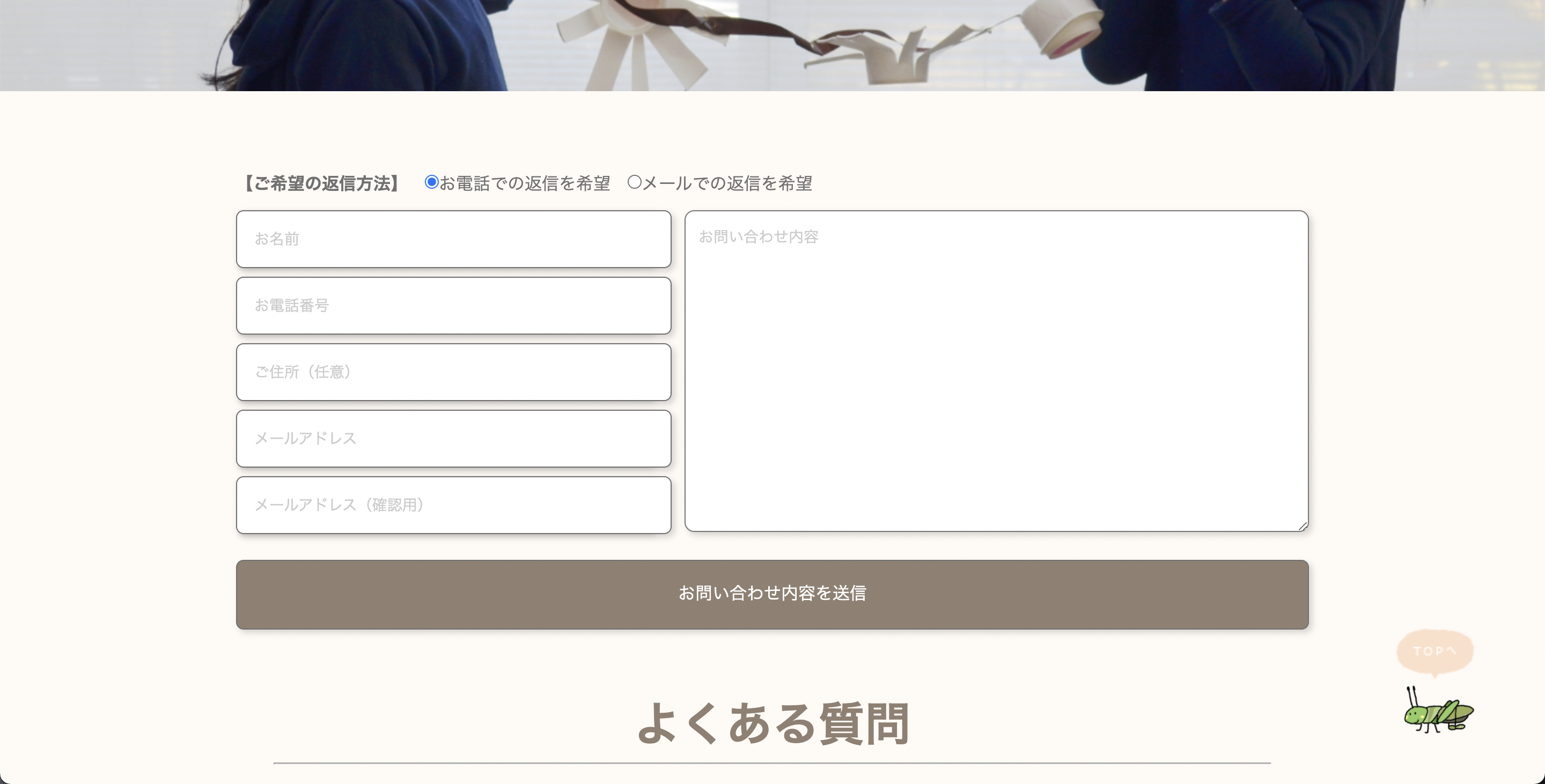The image size is (1545, 784).
Task: Click the お電話での返信を希望 label text
Action: pos(525,183)
